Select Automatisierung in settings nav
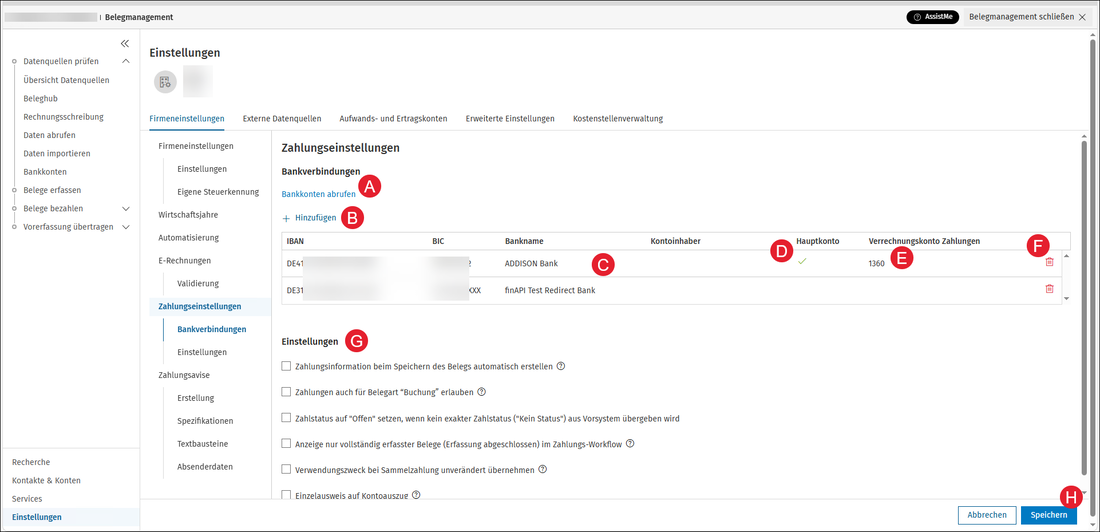Screen dimensions: 1100x532 click(189, 238)
